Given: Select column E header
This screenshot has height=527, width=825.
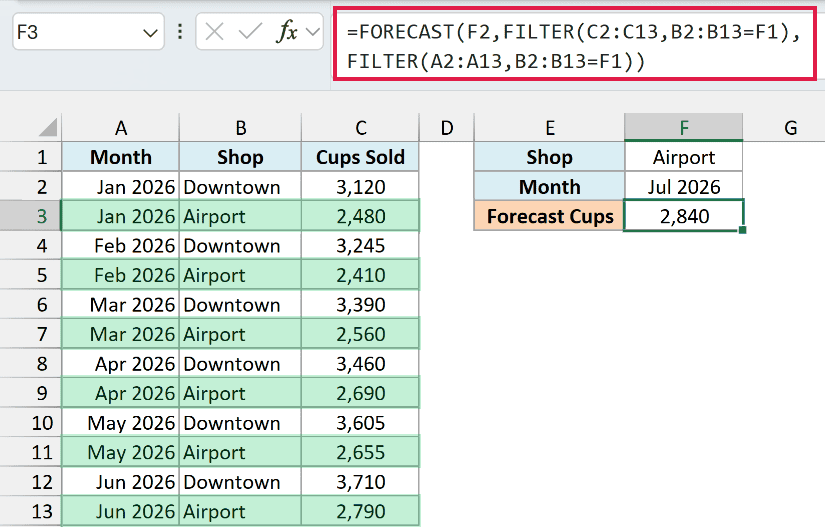Looking at the screenshot, I should [x=549, y=128].
